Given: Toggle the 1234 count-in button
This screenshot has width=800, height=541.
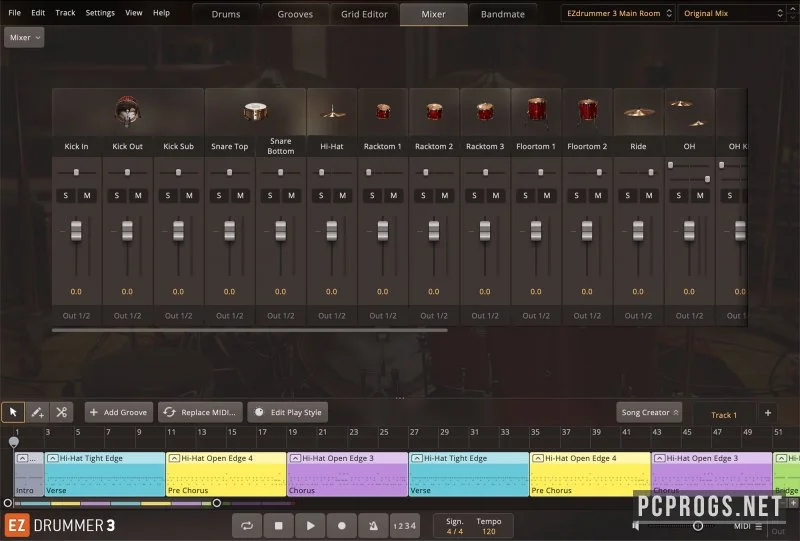Looking at the screenshot, I should pos(405,526).
